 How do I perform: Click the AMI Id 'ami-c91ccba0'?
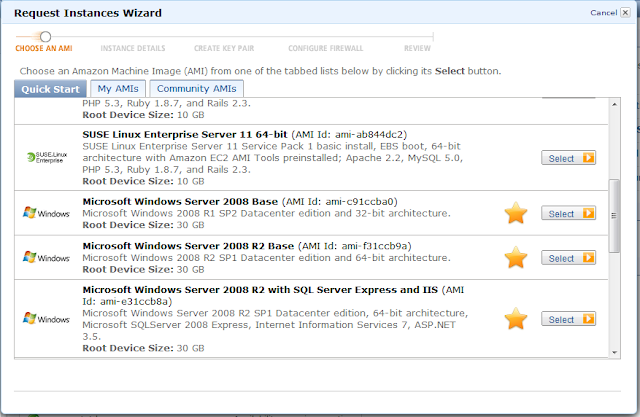(359, 202)
